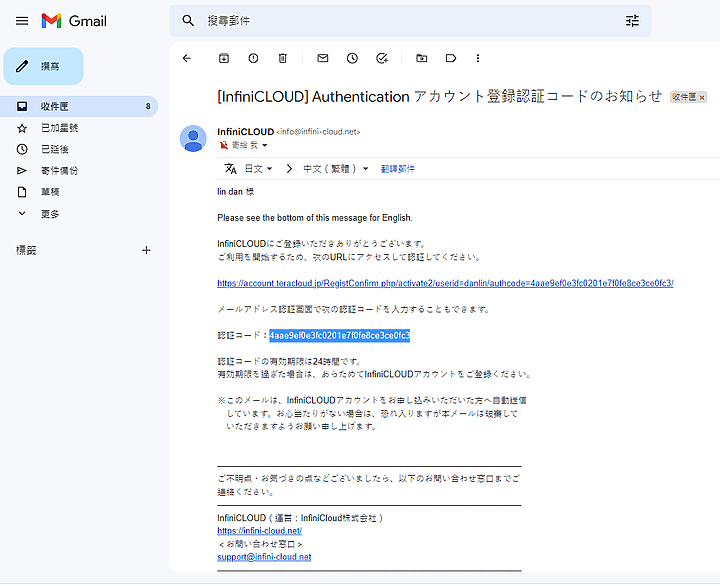Screen dimensions: 720x586
Task: Create a new label with plus icon
Action: point(146,250)
